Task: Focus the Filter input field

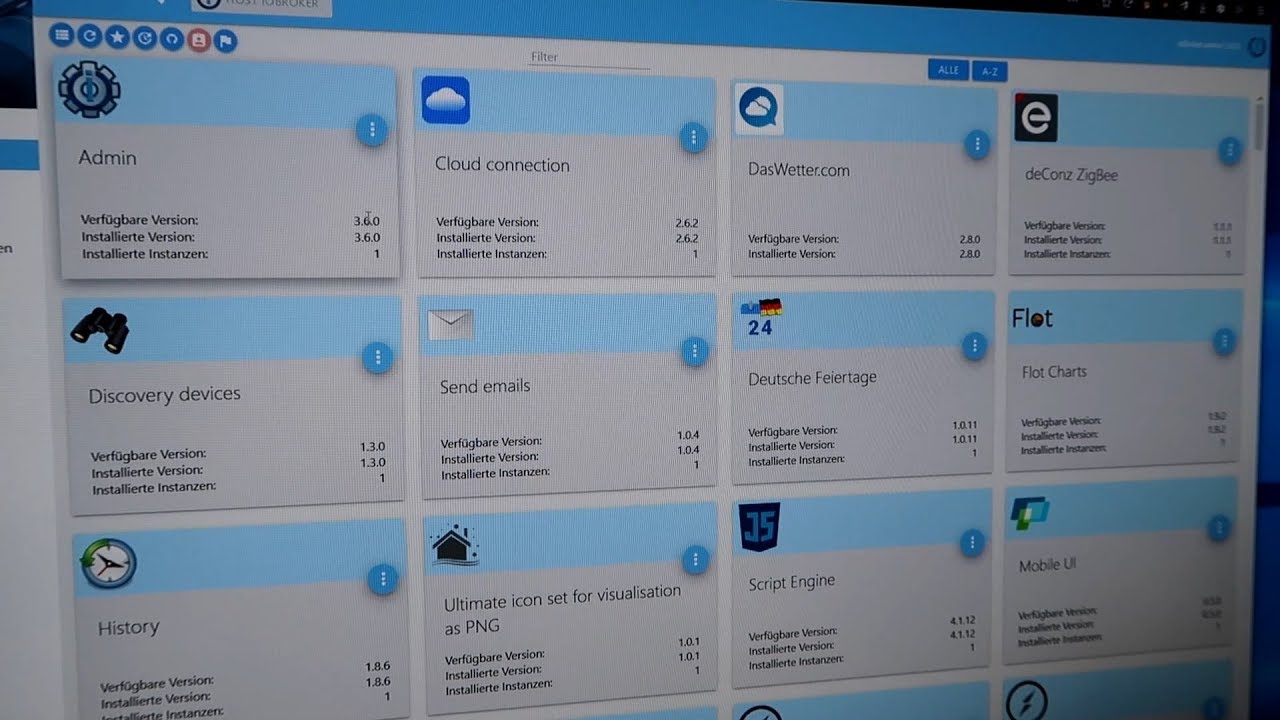Action: pos(589,58)
